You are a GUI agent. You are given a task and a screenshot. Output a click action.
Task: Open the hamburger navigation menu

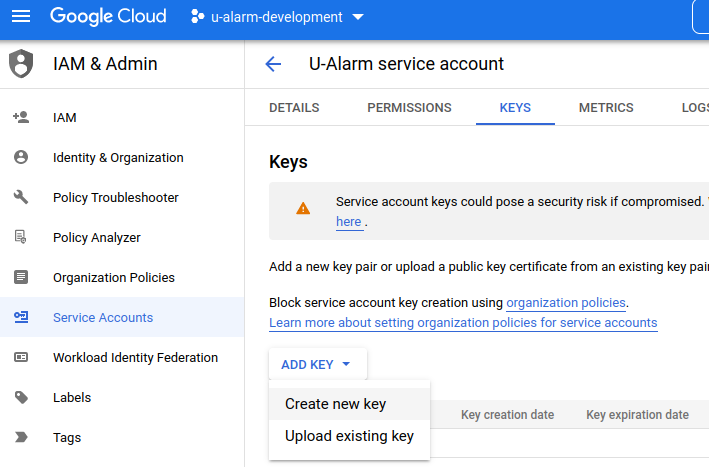(x=21, y=17)
